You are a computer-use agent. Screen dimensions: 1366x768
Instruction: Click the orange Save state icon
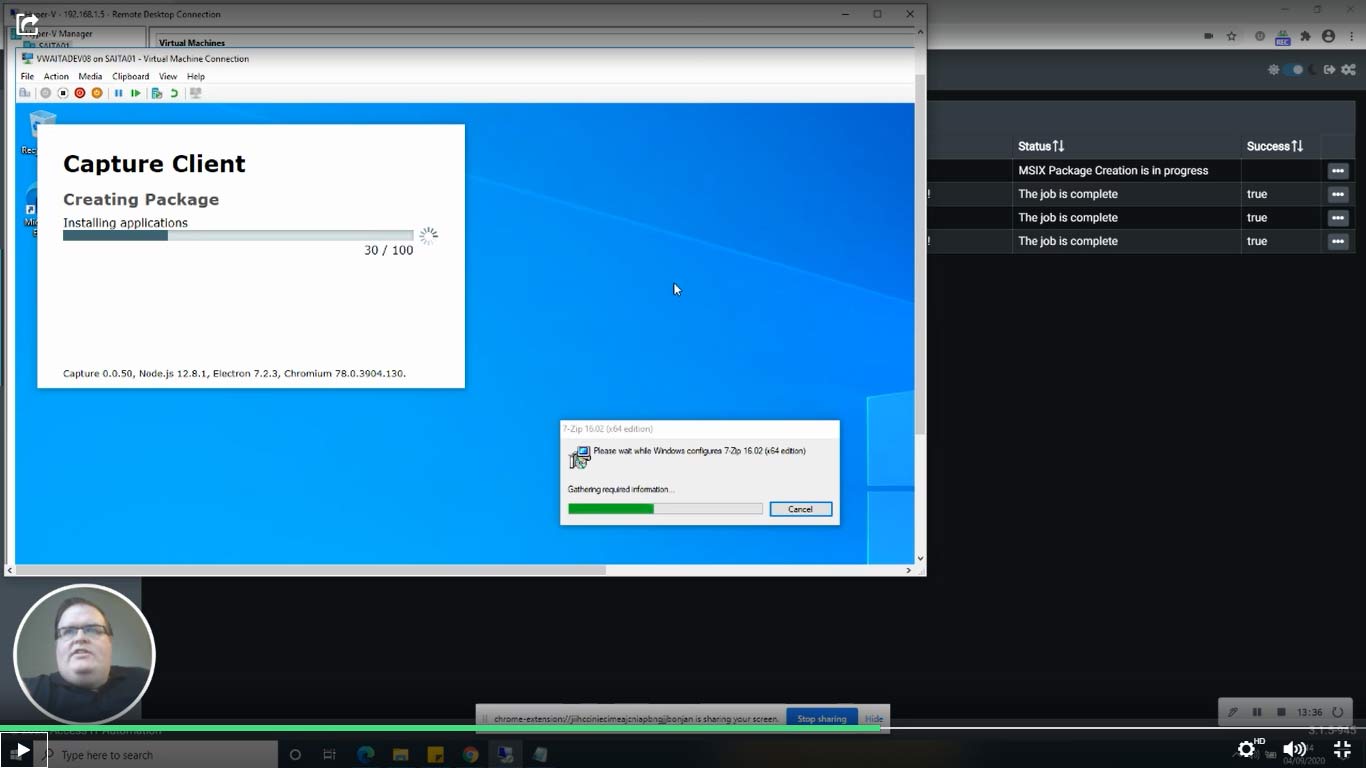(x=97, y=93)
